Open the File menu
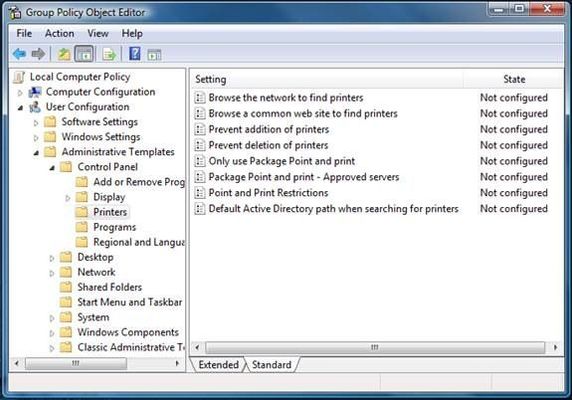This screenshot has height=400, width=572. pos(24,34)
